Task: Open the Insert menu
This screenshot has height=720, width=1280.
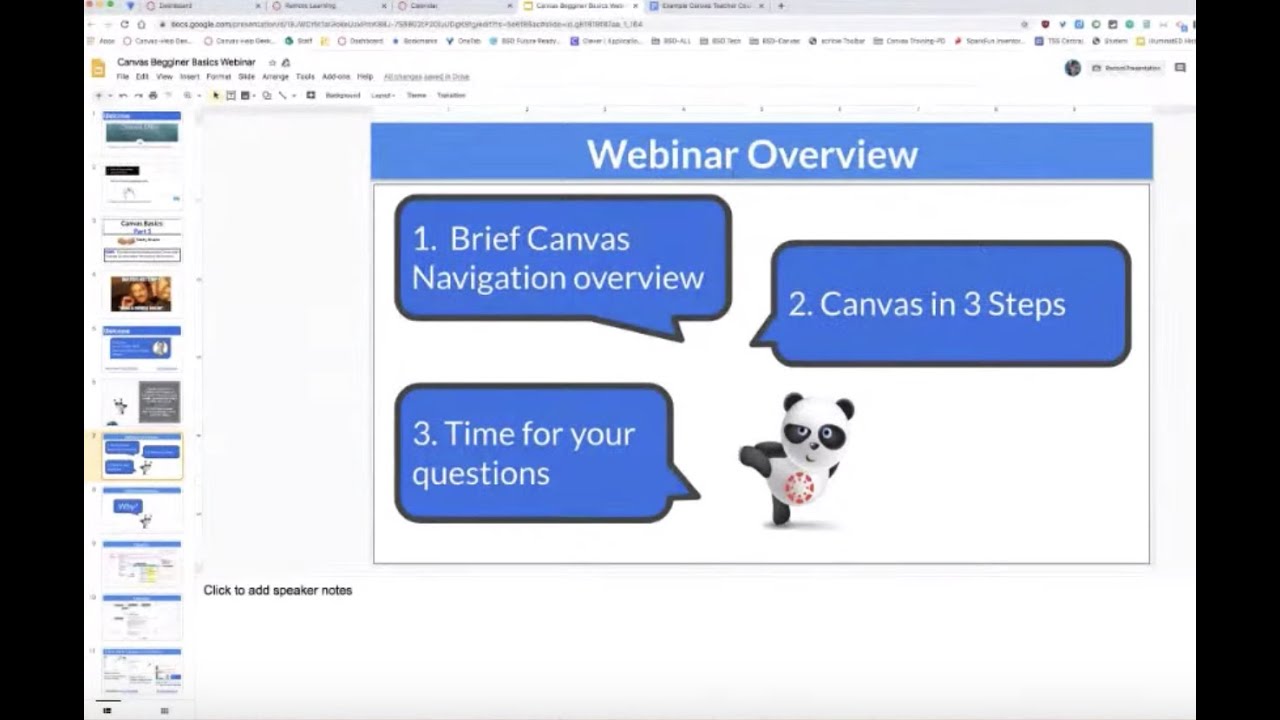Action: click(x=190, y=76)
